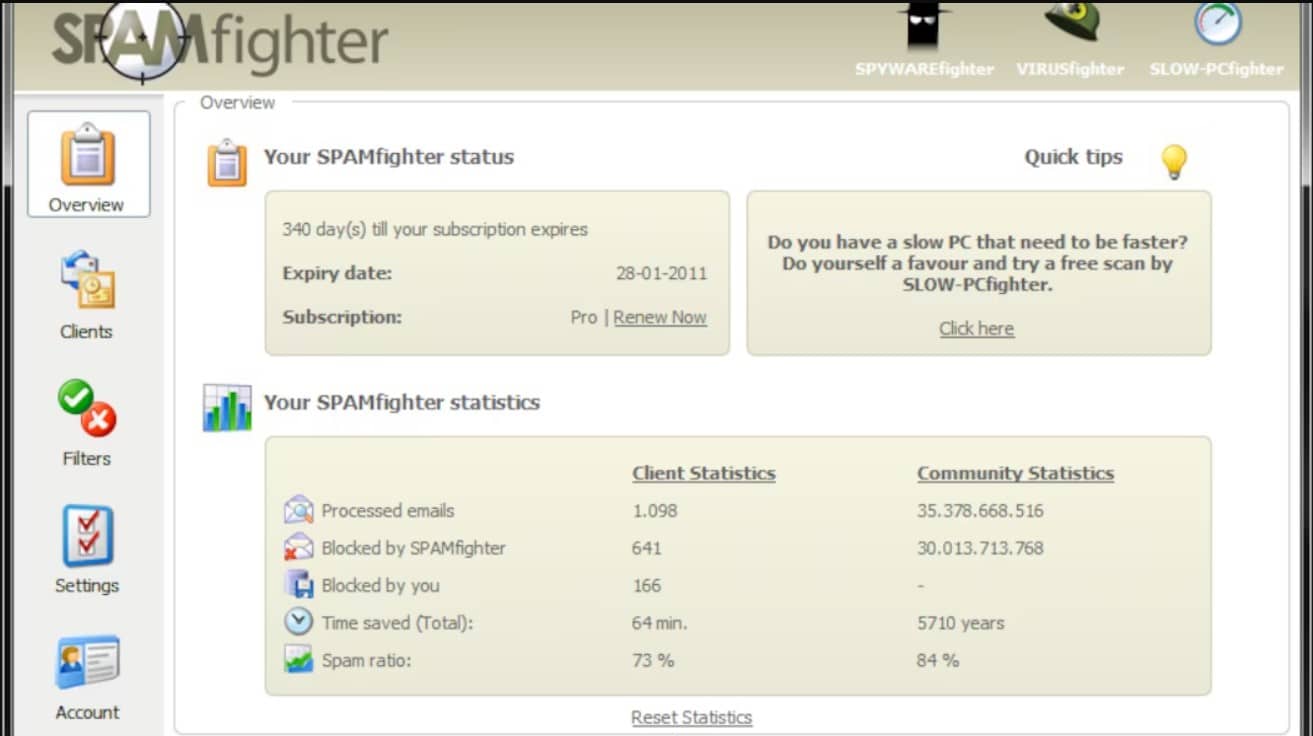The width and height of the screenshot is (1313, 736).
Task: Click the 'Your SPAMfighter statistics' heading
Action: point(402,402)
